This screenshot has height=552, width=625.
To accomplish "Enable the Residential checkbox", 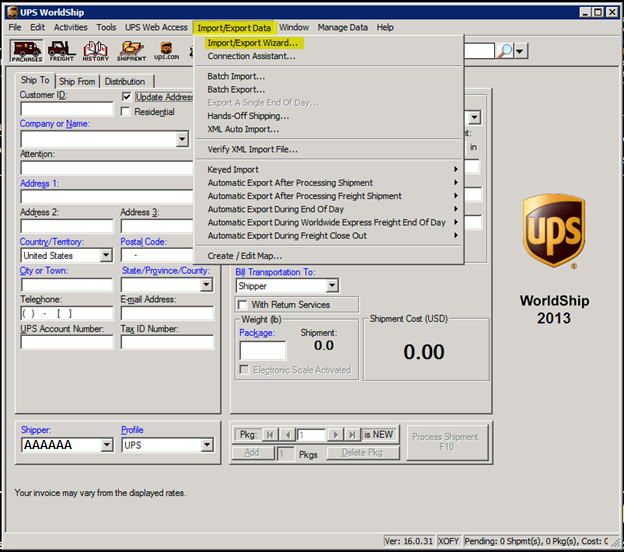I will pos(127,112).
